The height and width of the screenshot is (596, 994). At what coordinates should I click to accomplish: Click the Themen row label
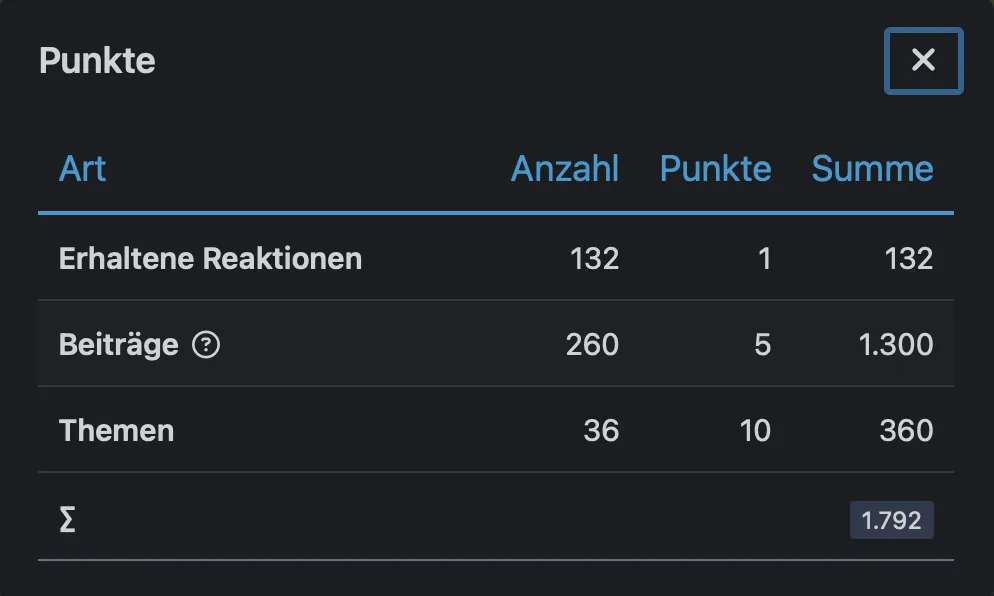(x=116, y=431)
